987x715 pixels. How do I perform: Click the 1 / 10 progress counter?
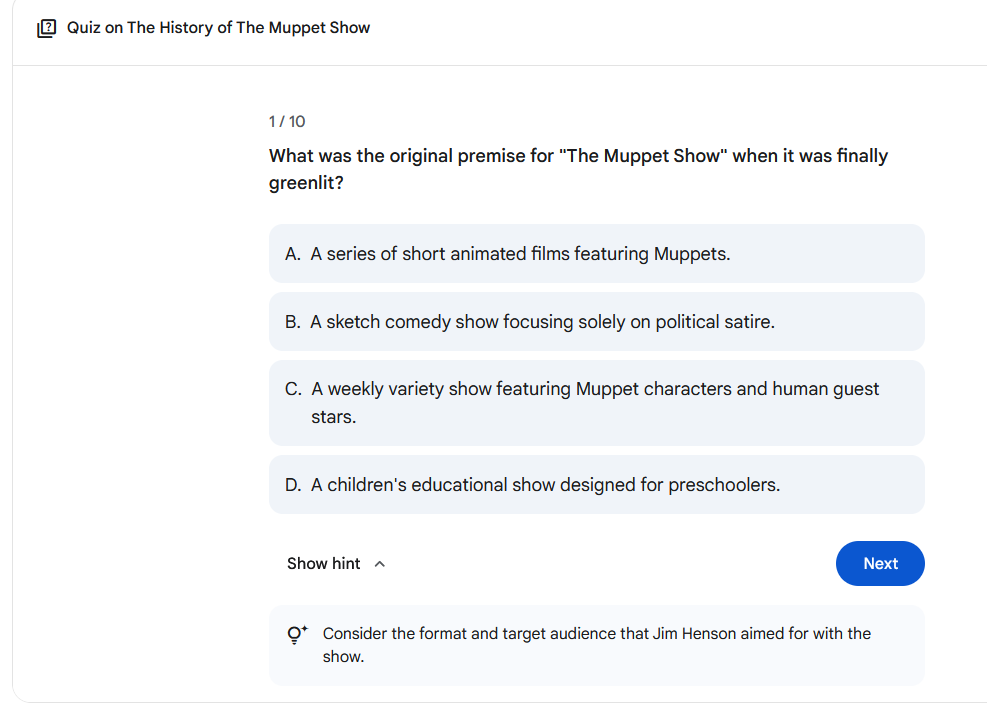(x=287, y=121)
